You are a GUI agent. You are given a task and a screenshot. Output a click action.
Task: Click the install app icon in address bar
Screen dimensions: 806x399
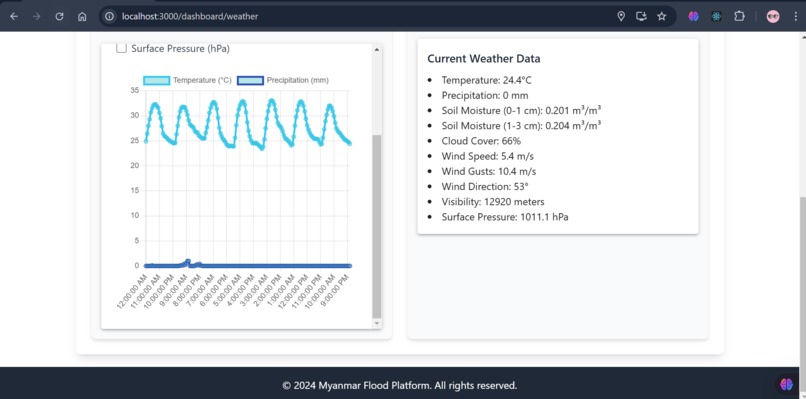click(641, 16)
